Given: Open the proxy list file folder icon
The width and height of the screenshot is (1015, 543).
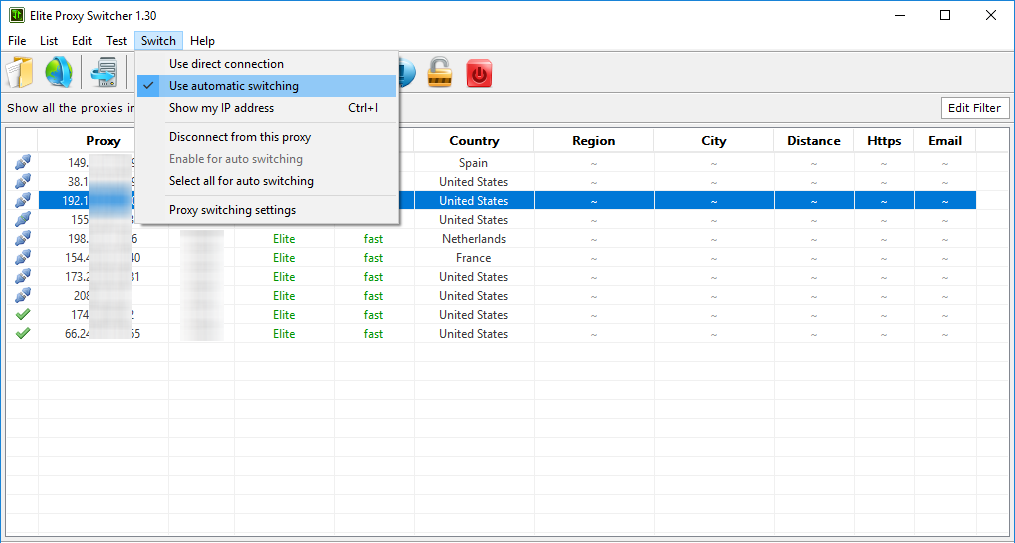Looking at the screenshot, I should (19, 72).
